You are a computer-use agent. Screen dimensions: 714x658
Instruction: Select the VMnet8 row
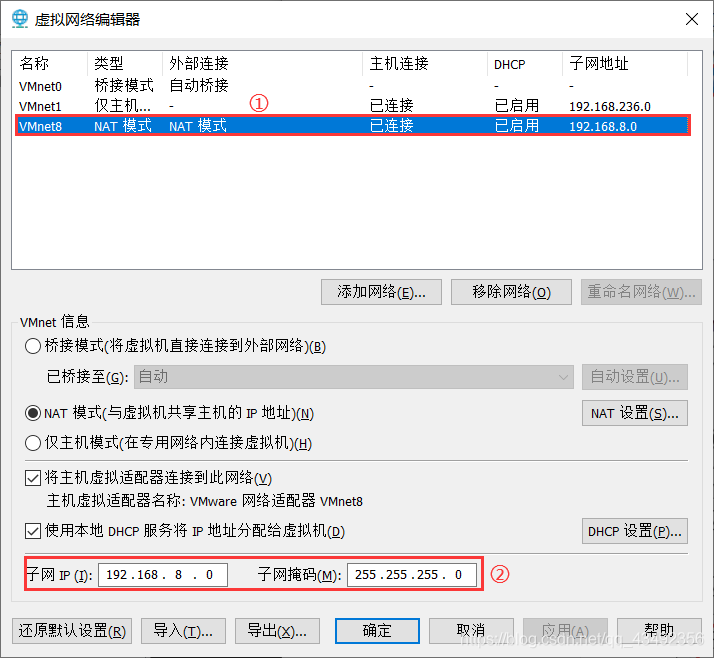tap(353, 126)
